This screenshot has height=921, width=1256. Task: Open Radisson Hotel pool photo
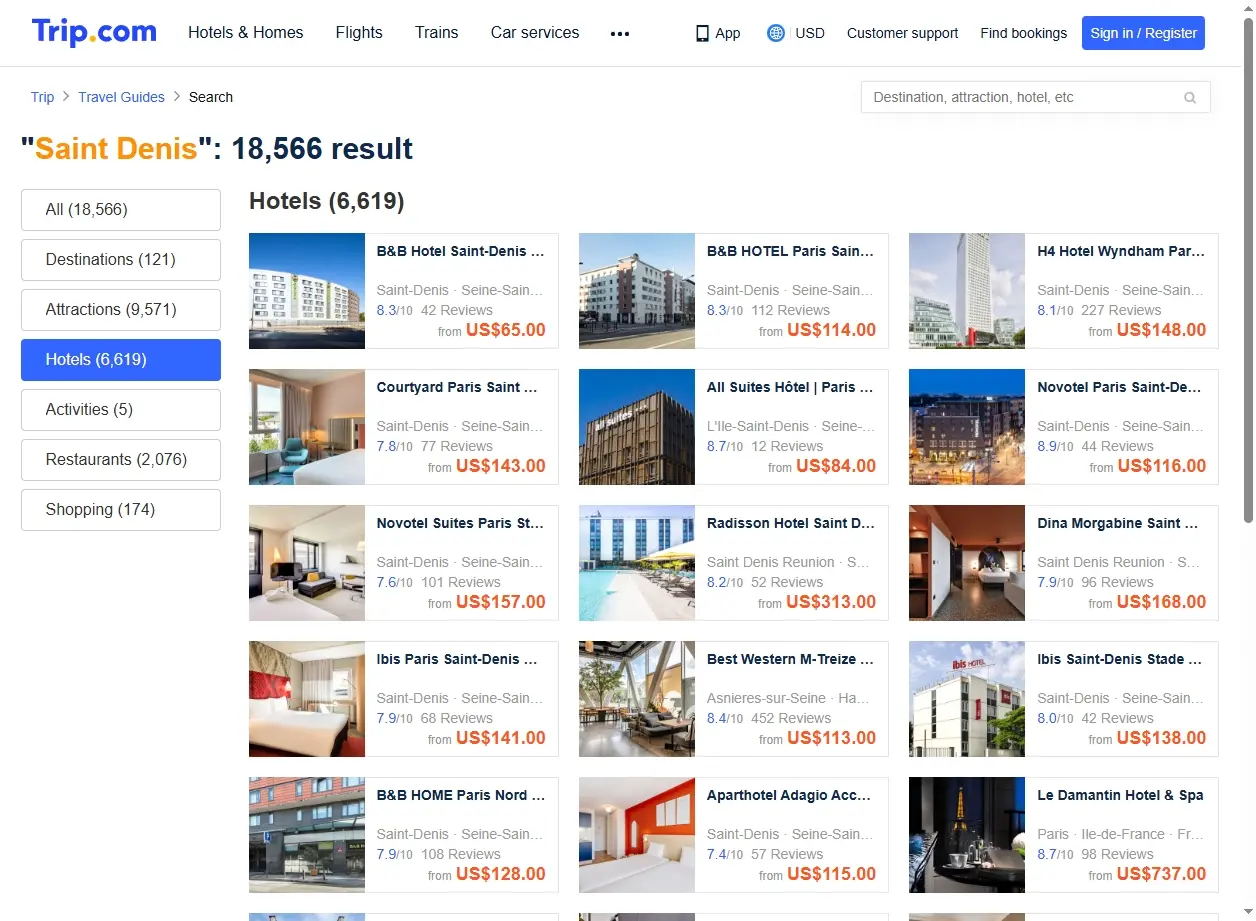tap(637, 563)
